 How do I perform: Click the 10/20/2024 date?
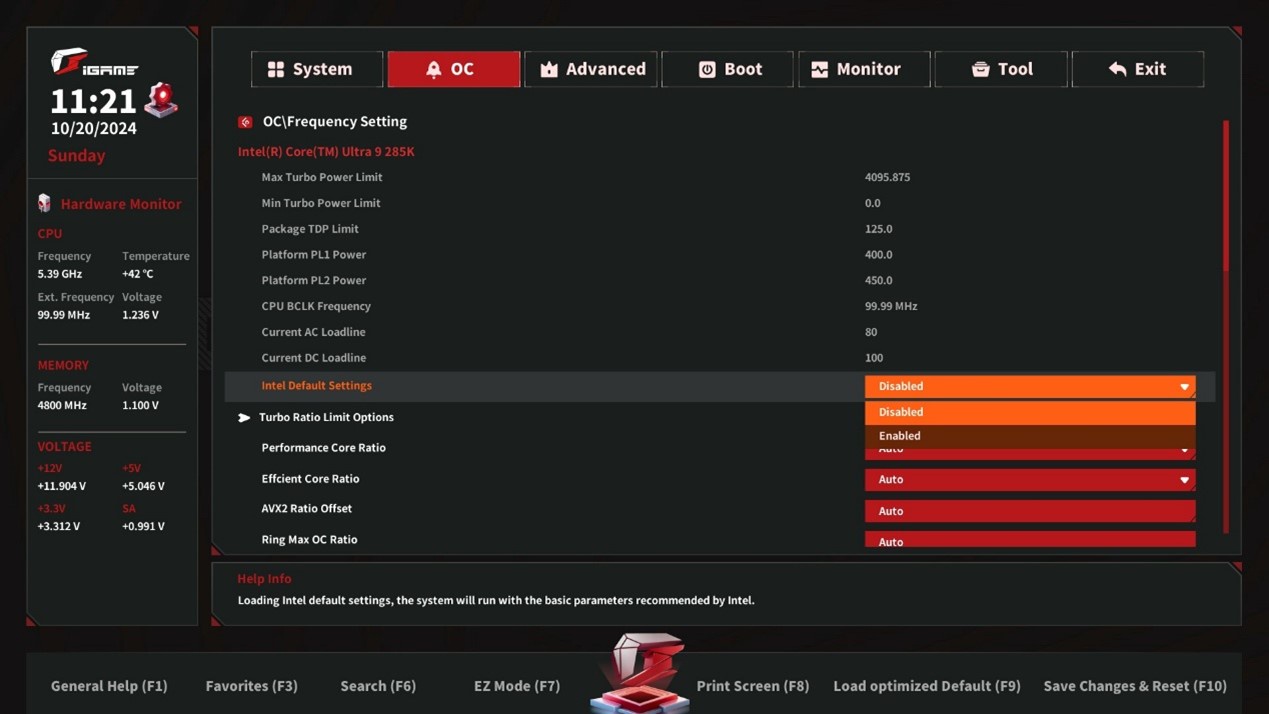(94, 129)
